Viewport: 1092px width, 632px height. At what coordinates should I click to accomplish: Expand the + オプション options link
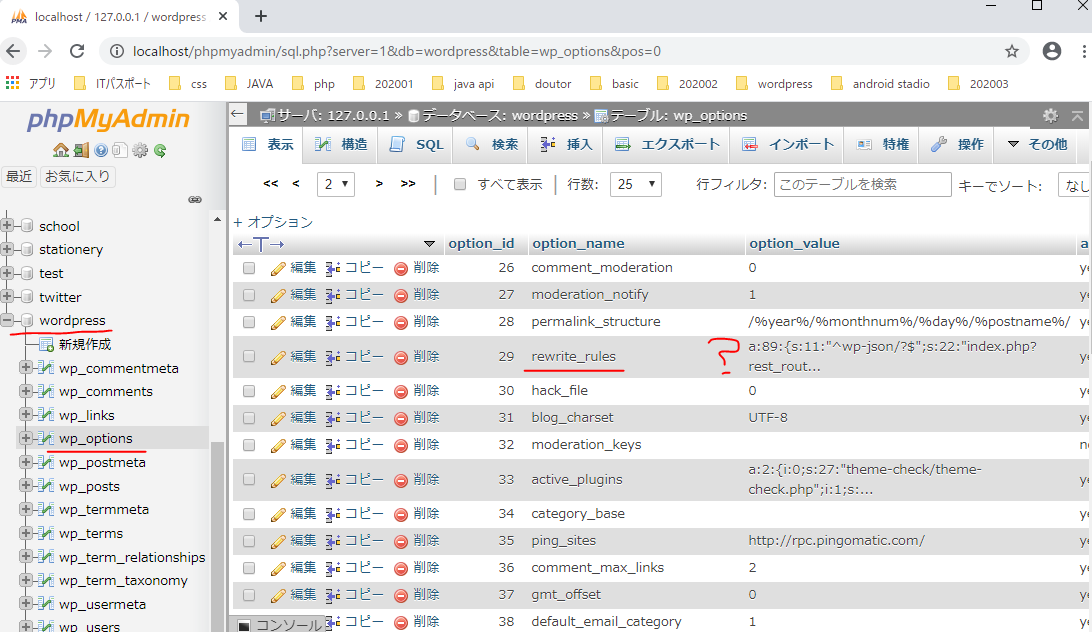tap(273, 222)
